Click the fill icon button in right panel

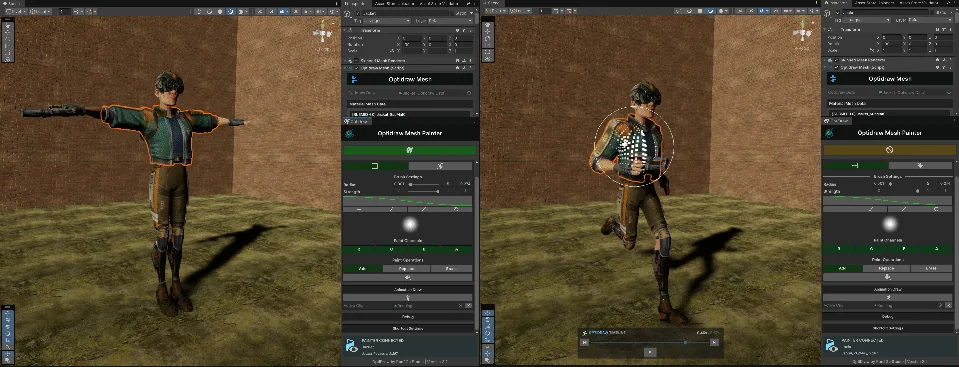pyautogui.click(x=887, y=276)
